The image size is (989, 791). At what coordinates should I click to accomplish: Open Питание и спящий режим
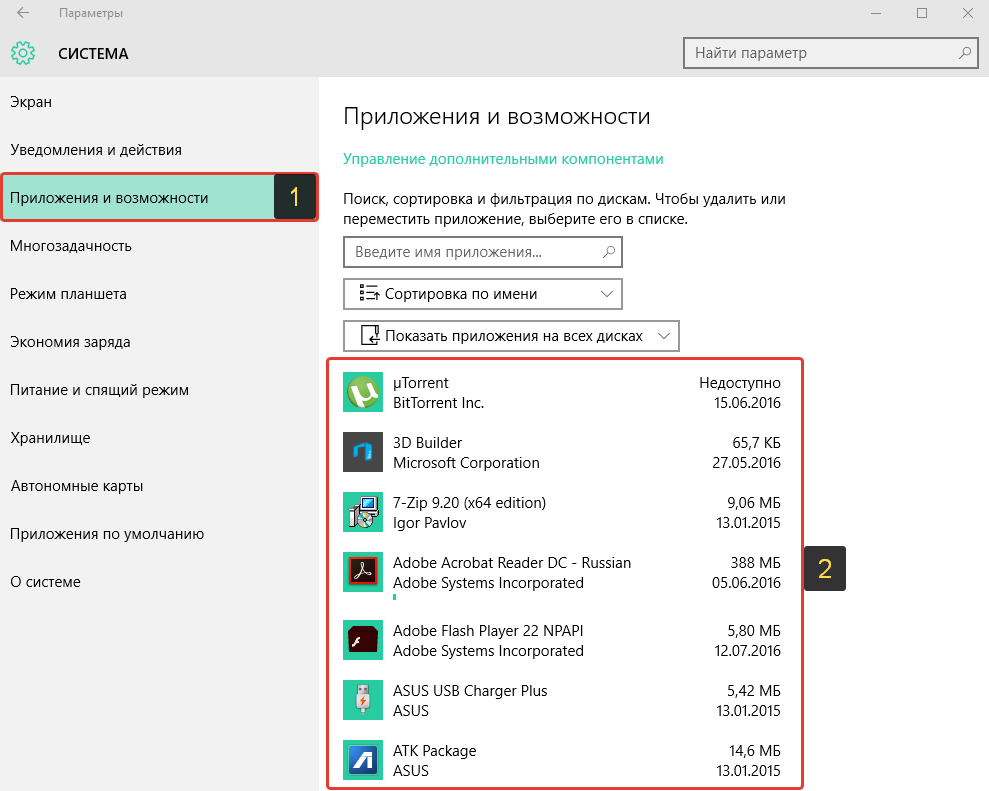(x=159, y=389)
